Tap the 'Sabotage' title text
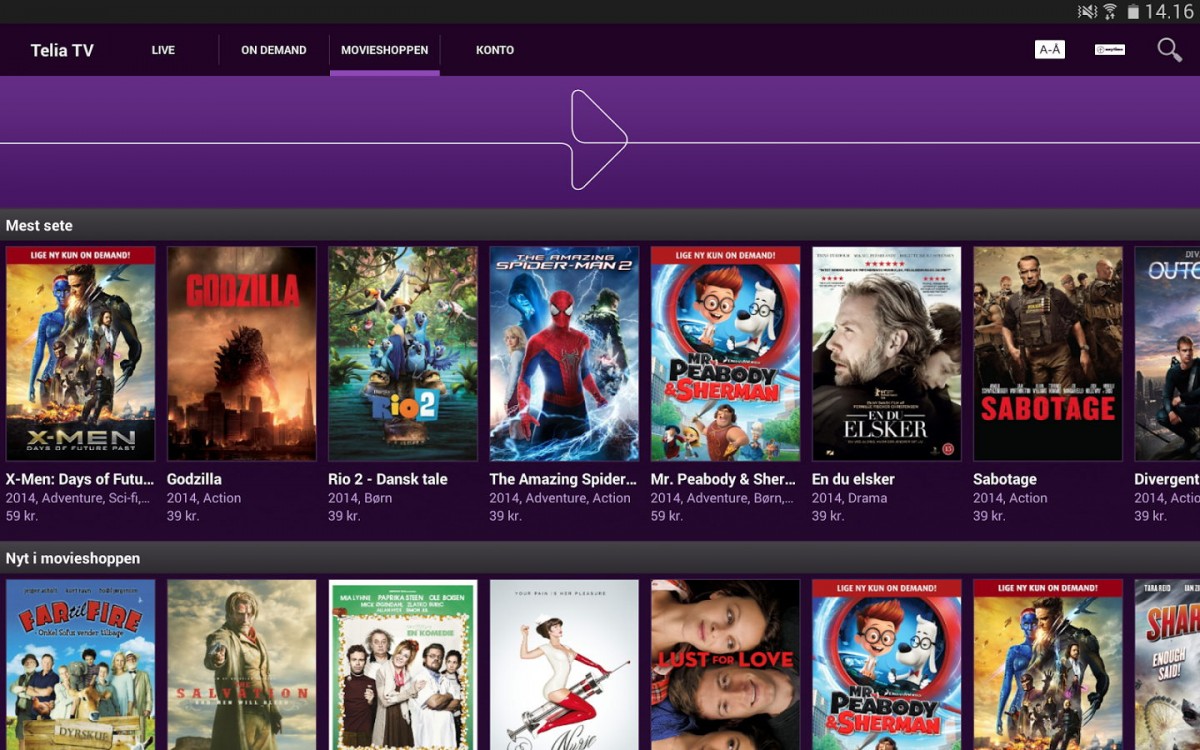 pyautogui.click(x=1005, y=479)
